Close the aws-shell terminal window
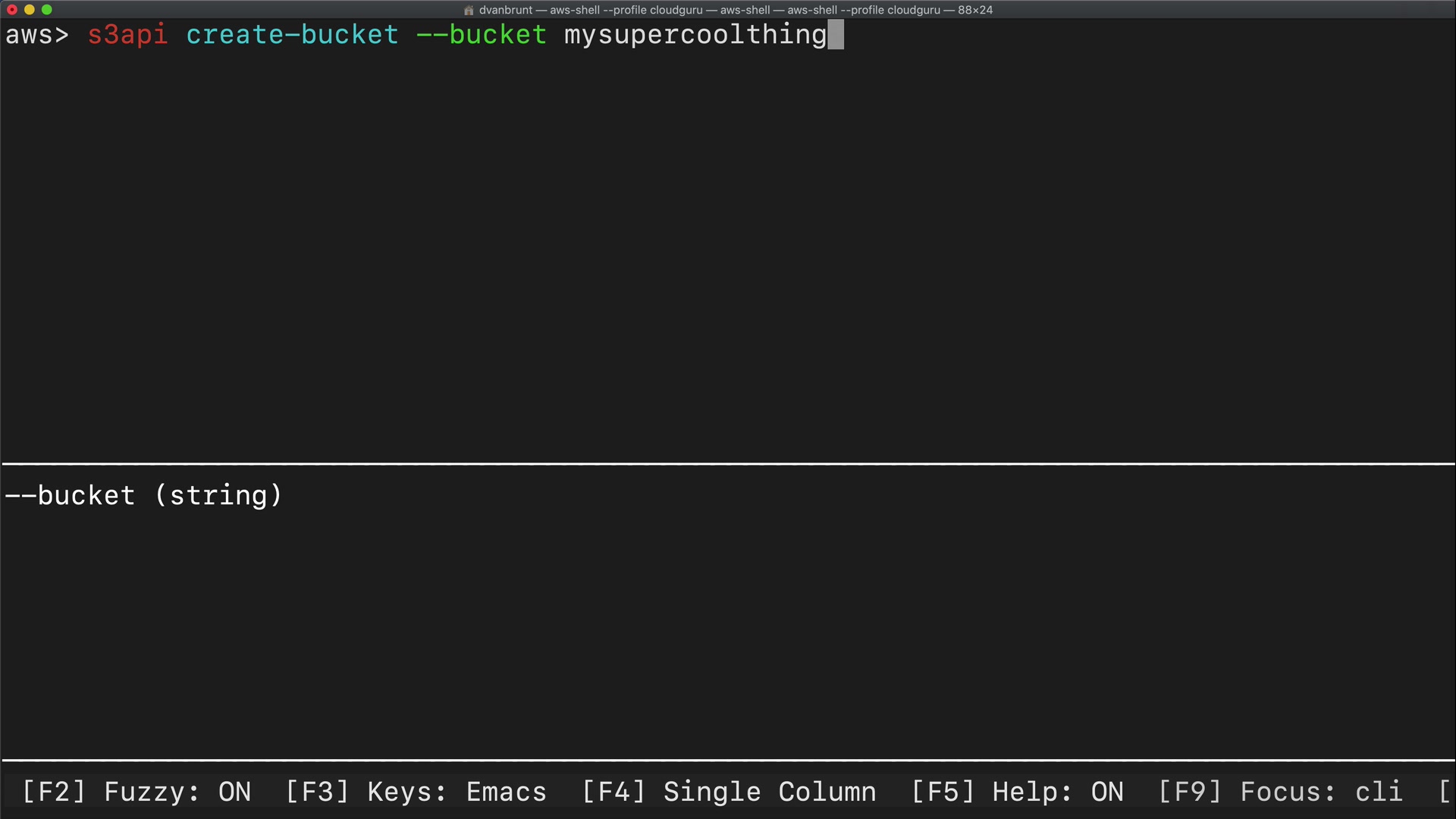 [12, 10]
